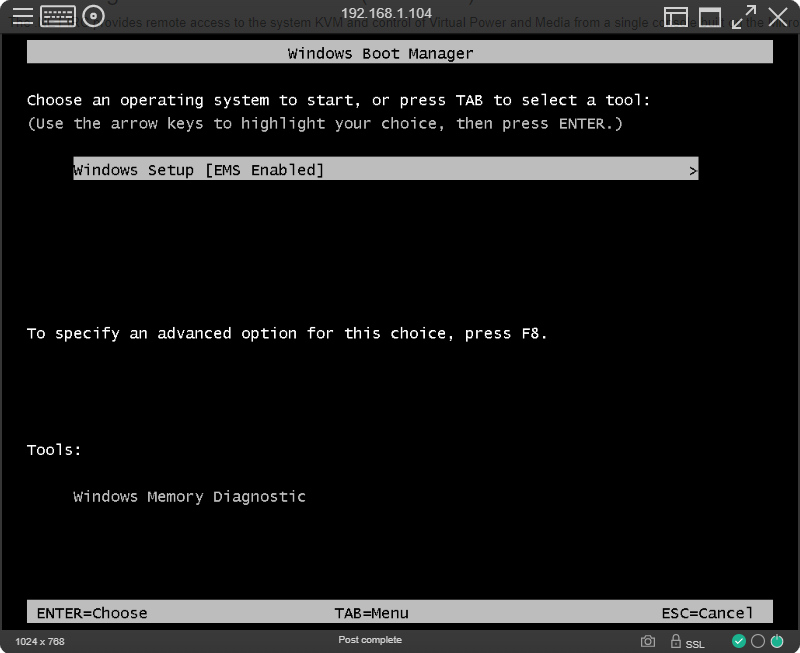Viewport: 800px width, 653px height.
Task: Open the hamburger menu in the console toolbar
Action: pos(22,16)
